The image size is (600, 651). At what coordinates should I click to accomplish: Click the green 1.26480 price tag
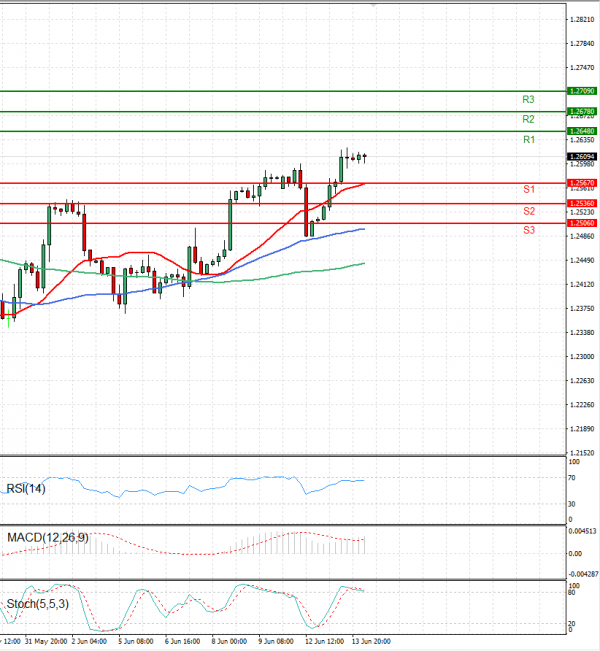pyautogui.click(x=582, y=131)
